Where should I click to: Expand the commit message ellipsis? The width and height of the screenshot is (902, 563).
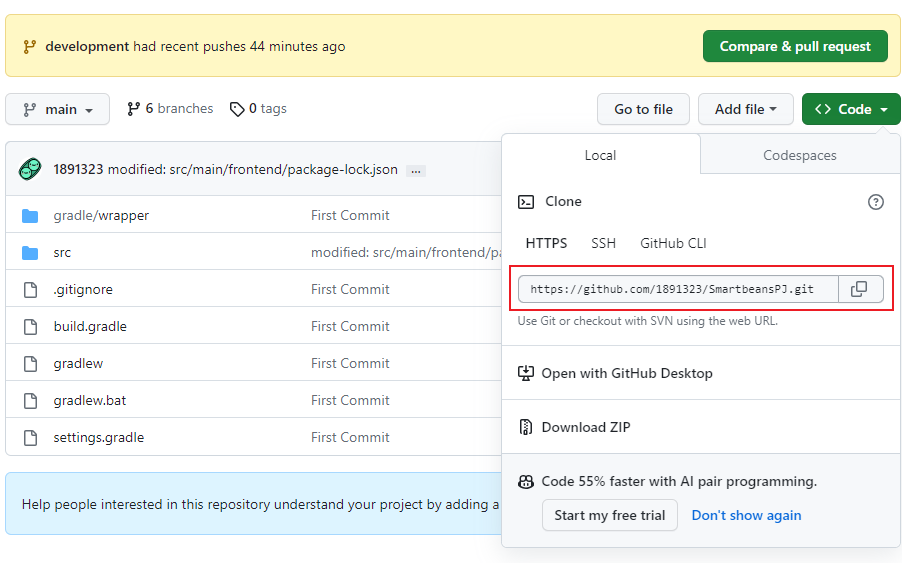[x=416, y=171]
